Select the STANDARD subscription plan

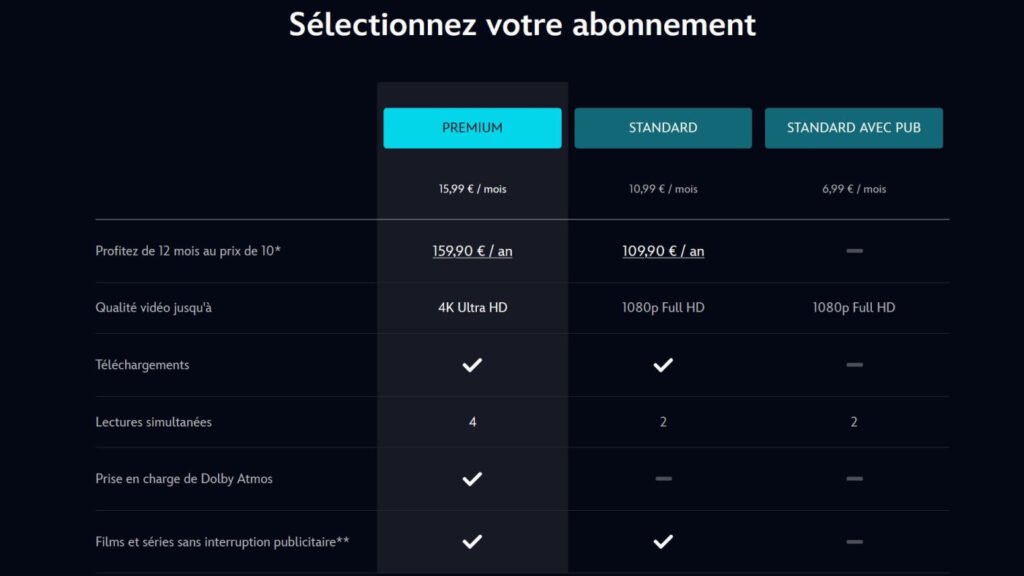click(662, 127)
